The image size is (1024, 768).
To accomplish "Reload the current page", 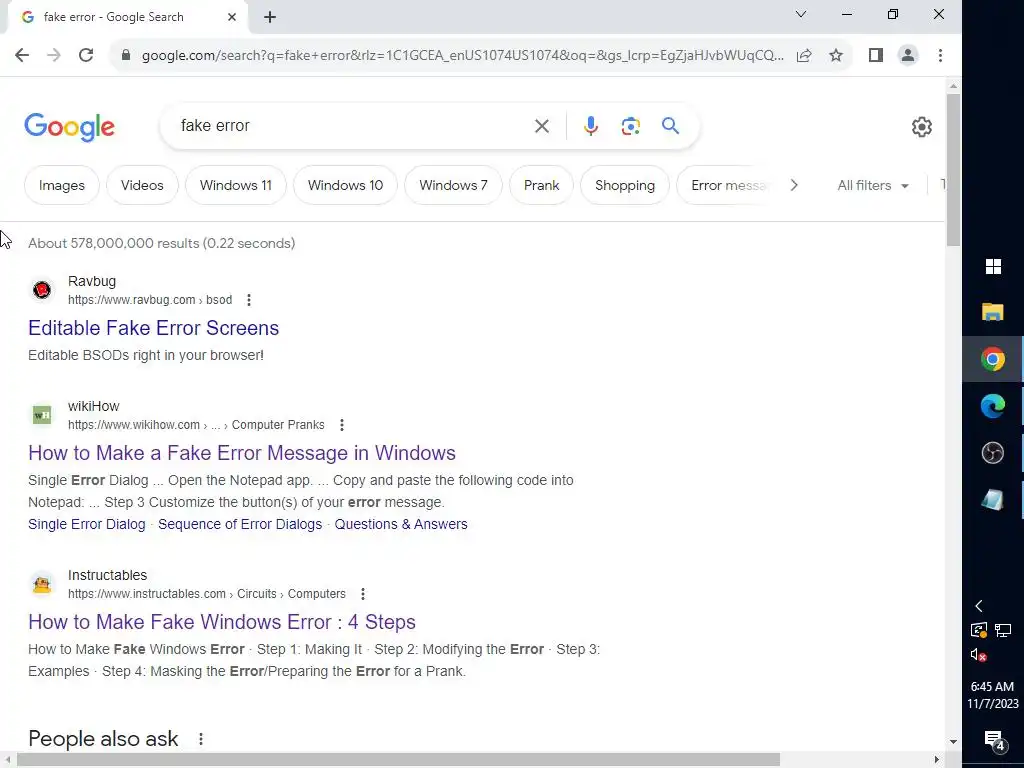I will point(86,56).
